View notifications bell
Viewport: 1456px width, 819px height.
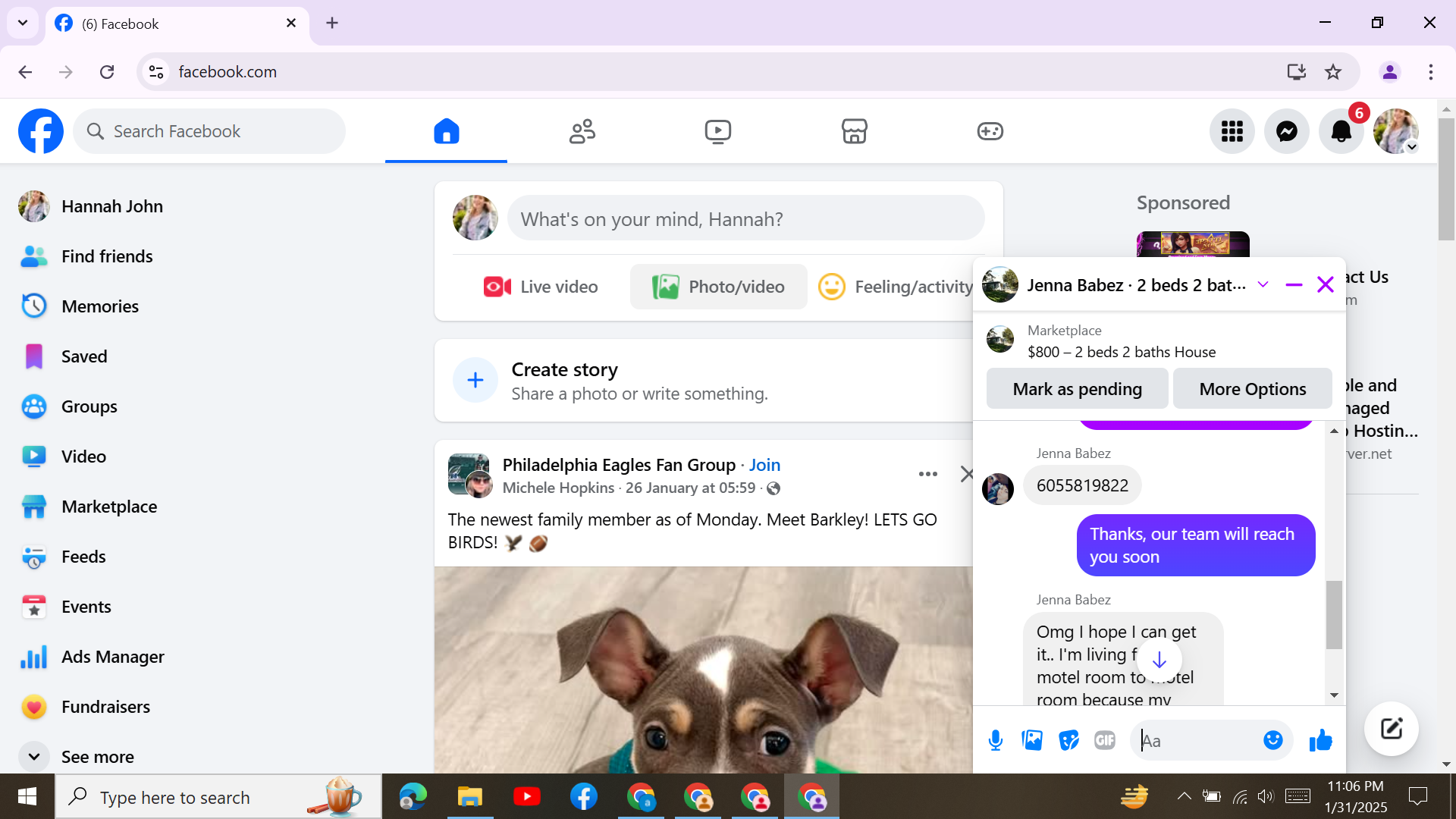tap(1341, 131)
